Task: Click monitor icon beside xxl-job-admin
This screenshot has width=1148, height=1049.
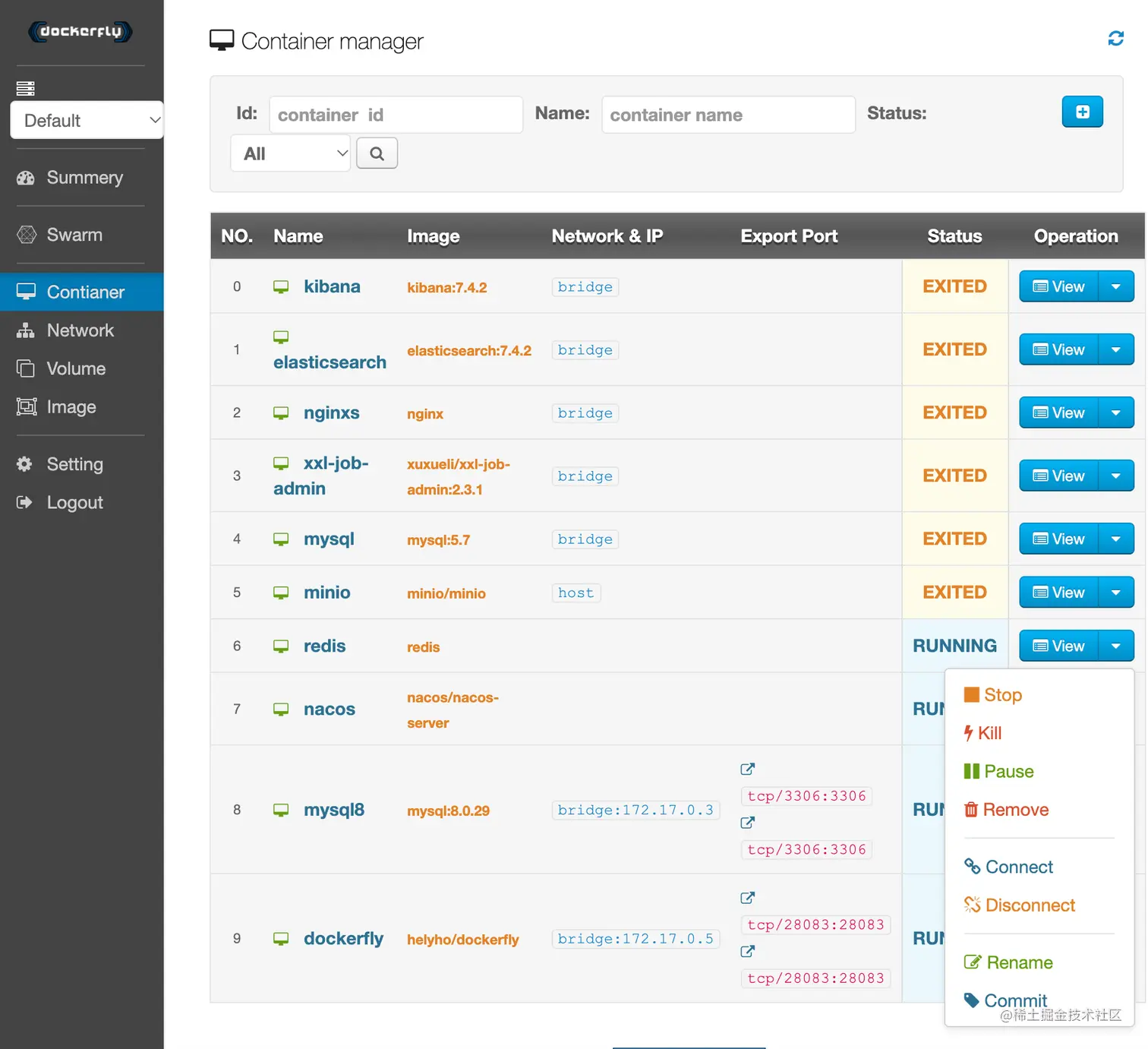Action: [281, 463]
